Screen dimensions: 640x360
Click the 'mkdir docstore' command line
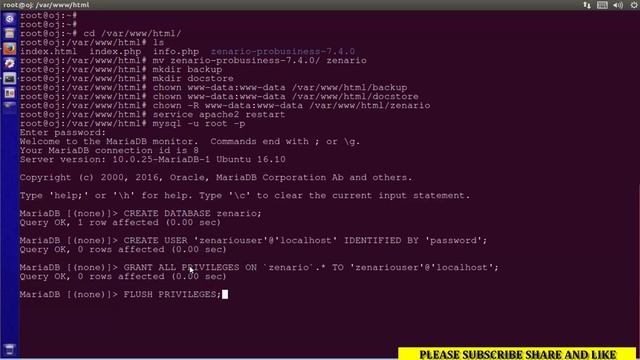(x=193, y=78)
